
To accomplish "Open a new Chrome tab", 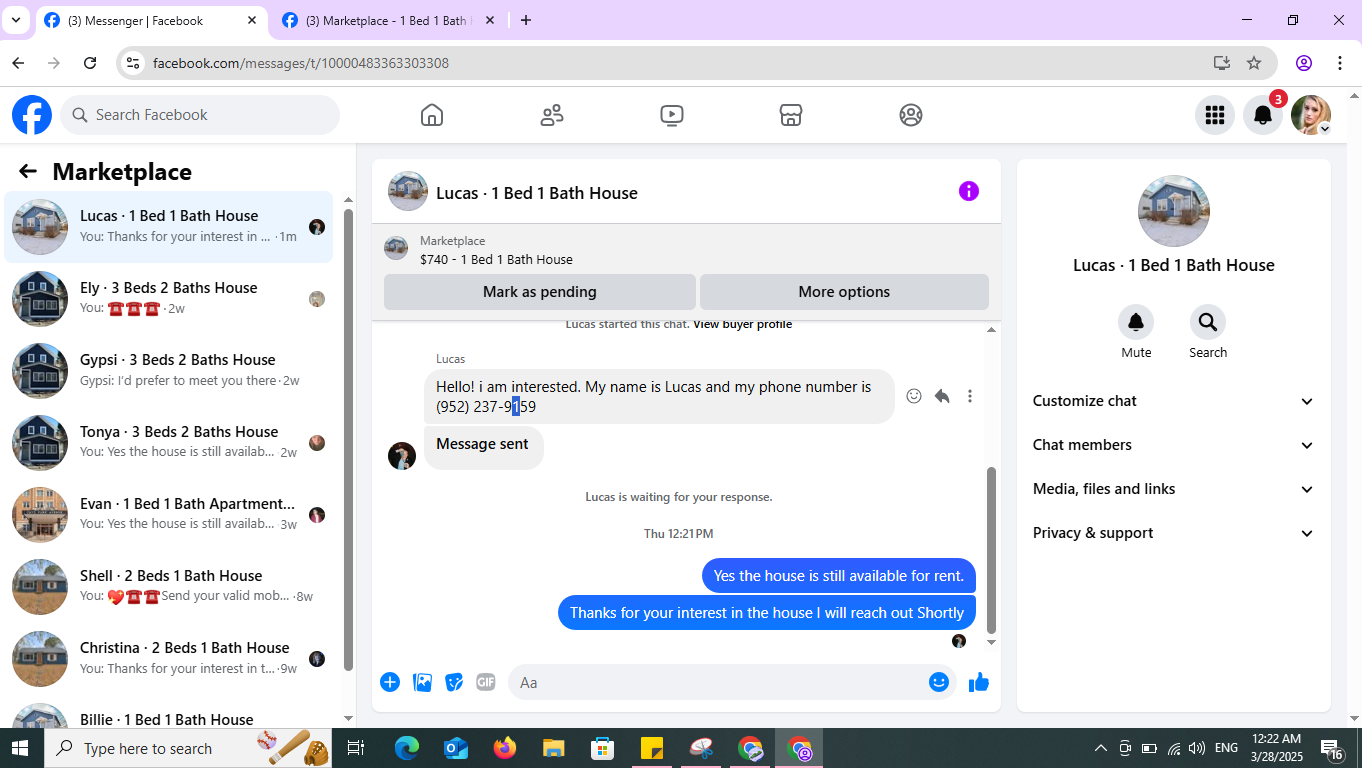I will pyautogui.click(x=526, y=20).
